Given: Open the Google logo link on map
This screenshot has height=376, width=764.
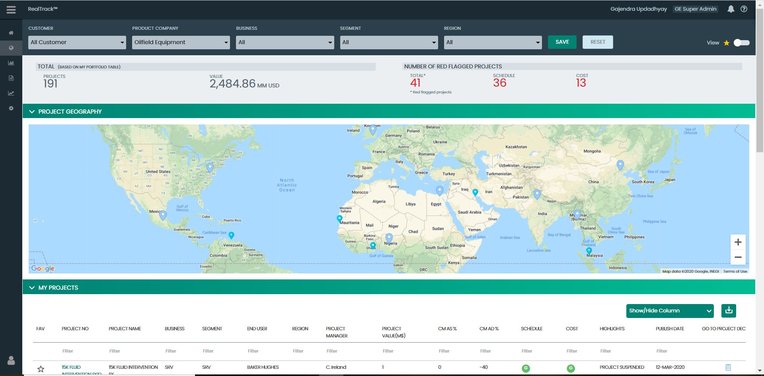Looking at the screenshot, I should tap(42, 268).
